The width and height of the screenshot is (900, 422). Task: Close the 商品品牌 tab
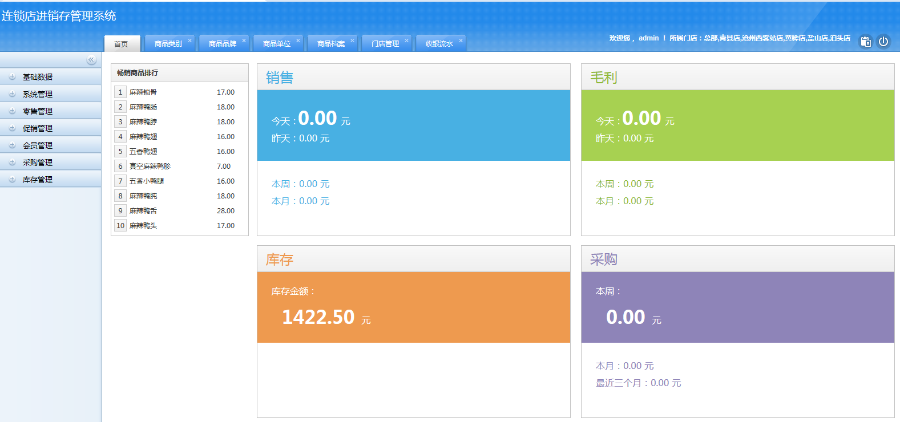(244, 40)
